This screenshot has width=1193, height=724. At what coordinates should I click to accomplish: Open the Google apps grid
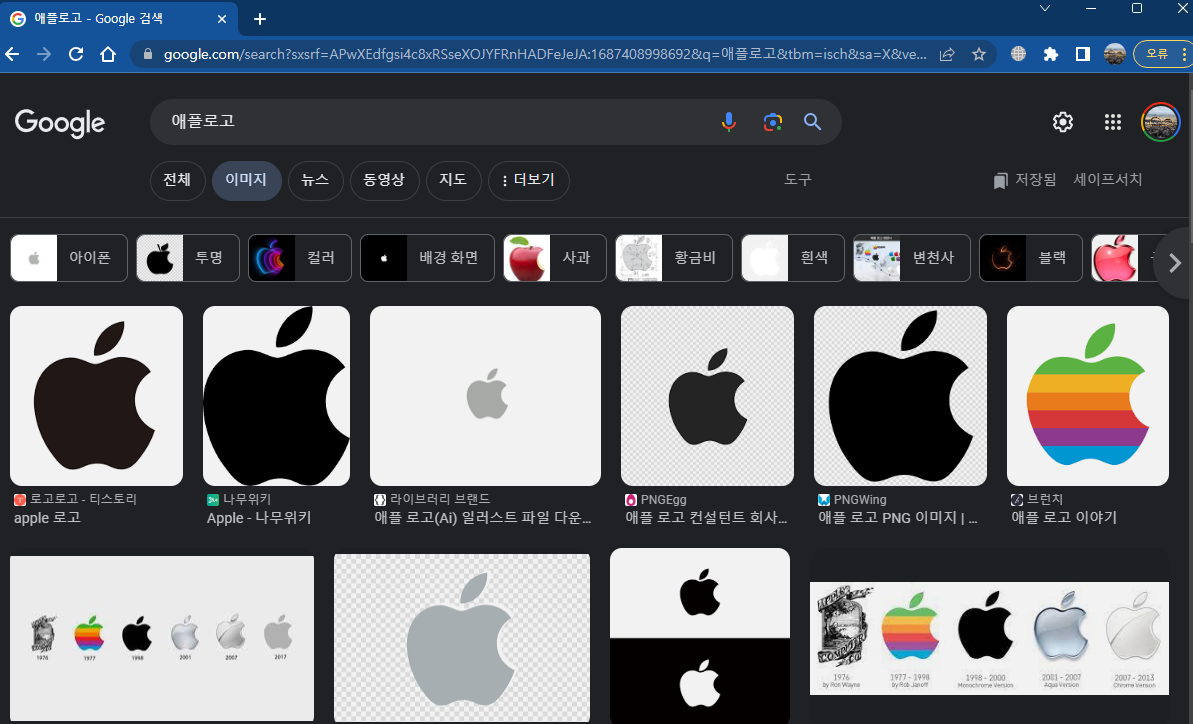pyautogui.click(x=1112, y=122)
